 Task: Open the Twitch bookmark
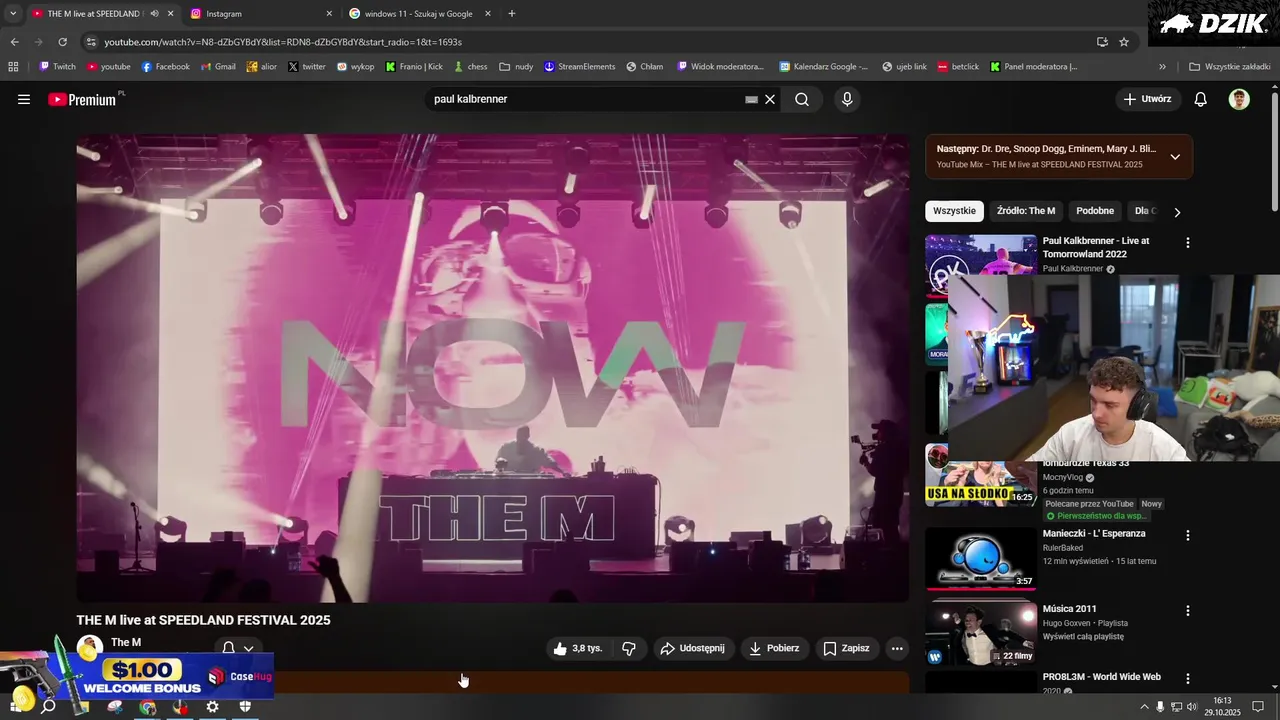tap(56, 67)
